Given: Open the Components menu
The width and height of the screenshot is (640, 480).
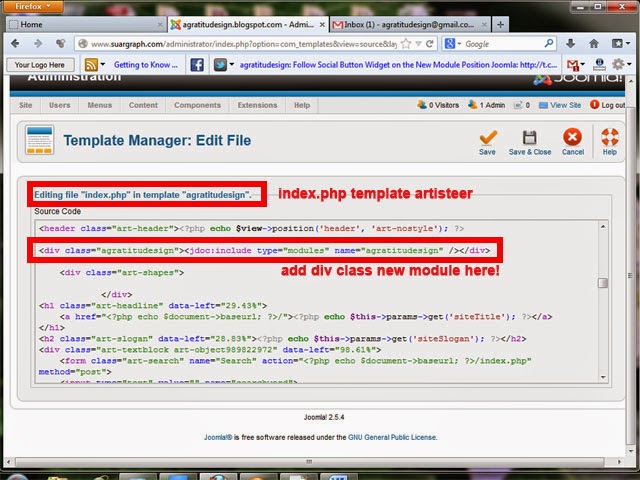Looking at the screenshot, I should pyautogui.click(x=197, y=105).
